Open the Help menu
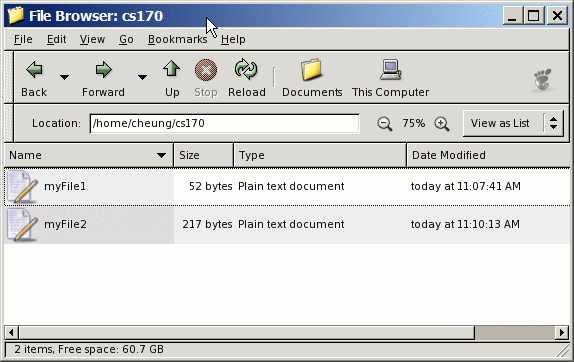 pos(233,39)
